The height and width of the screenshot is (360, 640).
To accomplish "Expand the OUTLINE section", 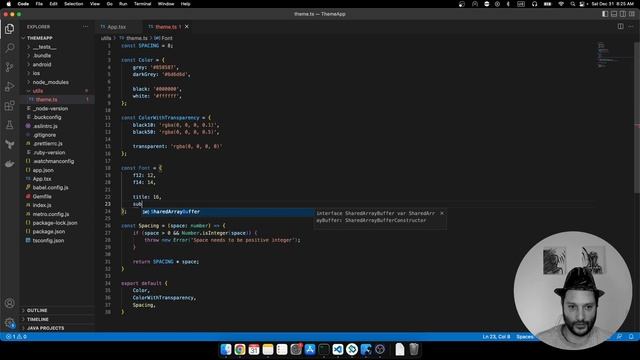I will pyautogui.click(x=37, y=311).
